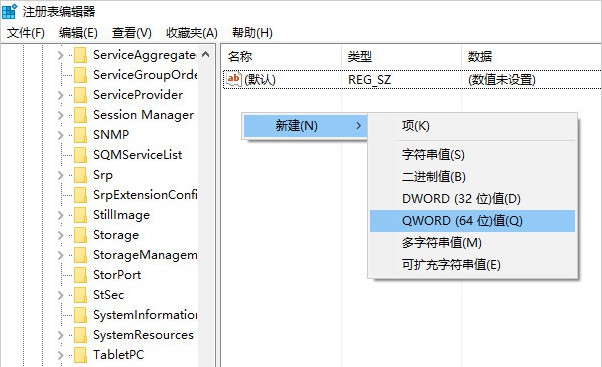The image size is (602, 367).
Task: Click the ServiceAggregate folder icon
Action: click(x=80, y=55)
